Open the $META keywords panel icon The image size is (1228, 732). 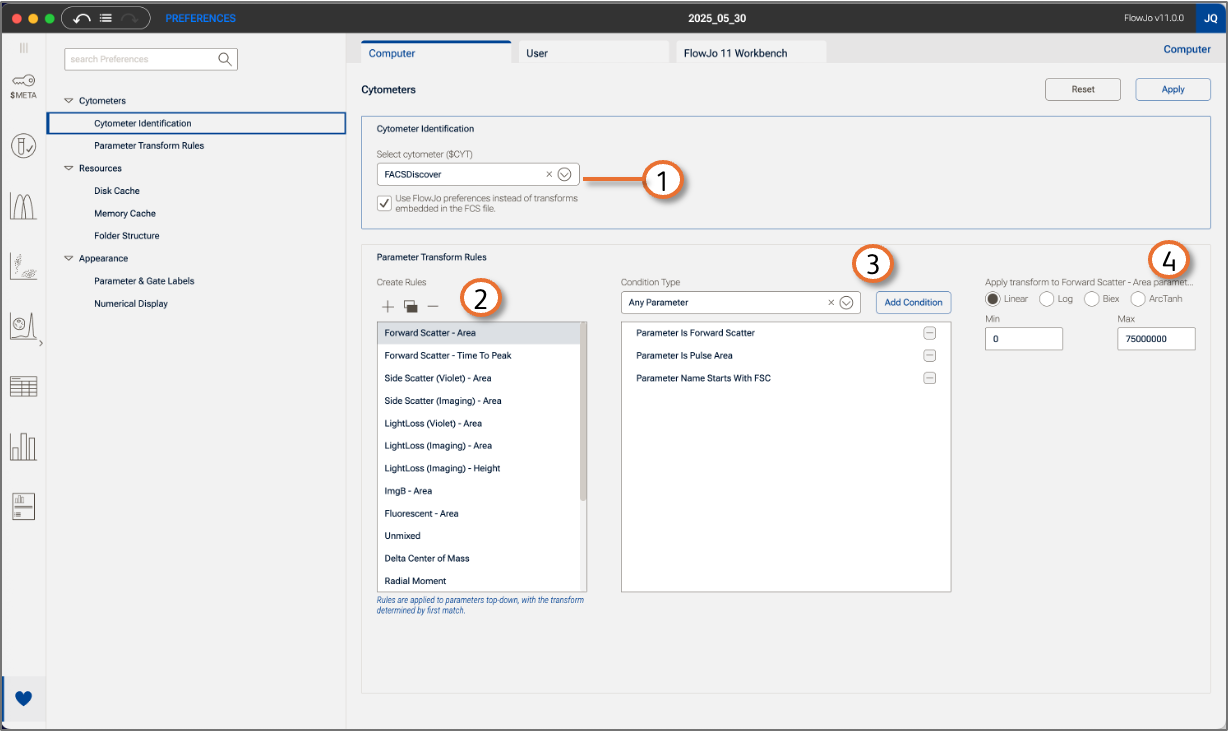pos(23,86)
